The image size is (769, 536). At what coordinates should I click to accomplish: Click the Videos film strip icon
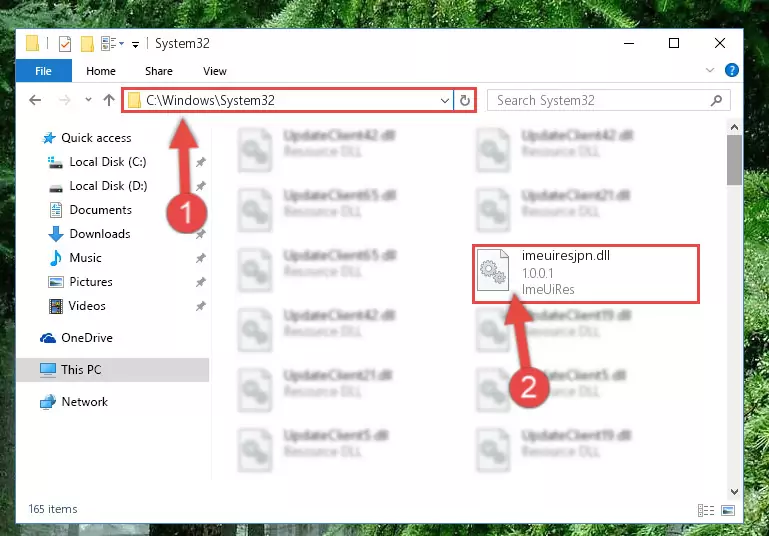point(56,306)
